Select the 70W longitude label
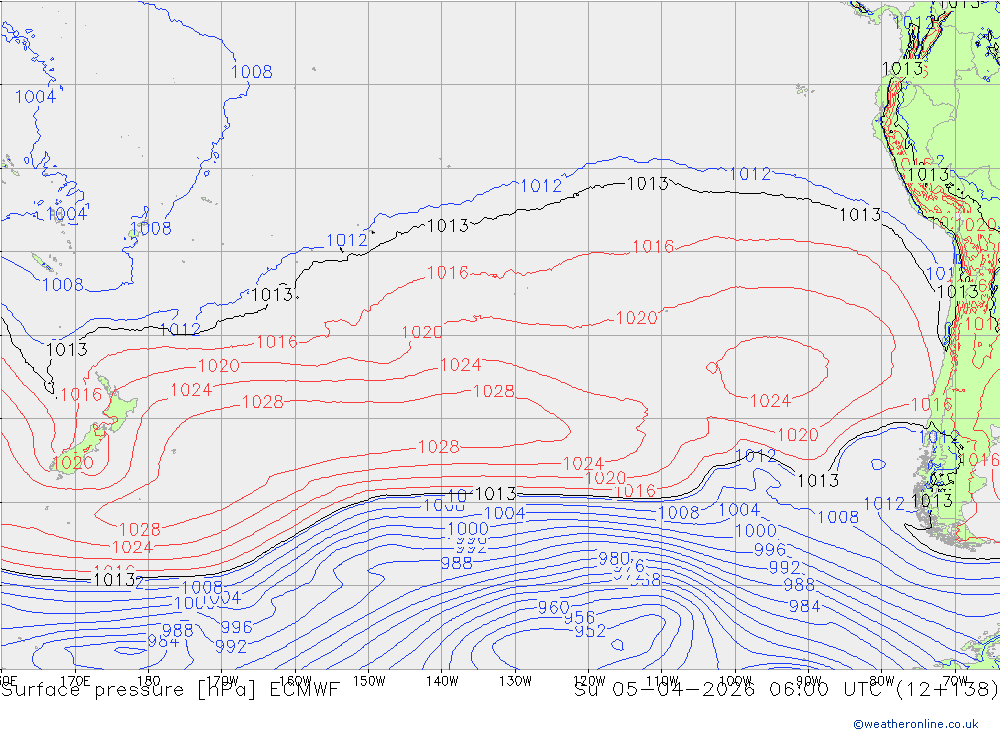Image resolution: width=1000 pixels, height=733 pixels. (955, 681)
